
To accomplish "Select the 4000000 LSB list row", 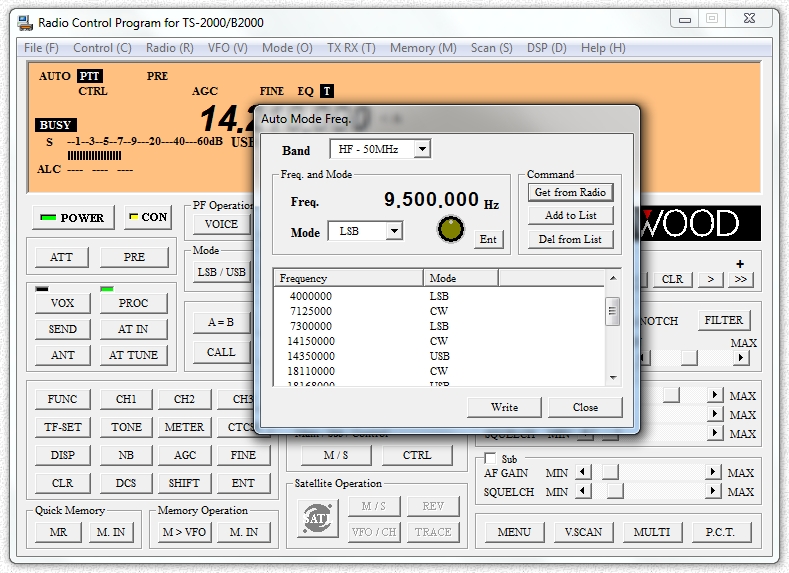I will 439,296.
